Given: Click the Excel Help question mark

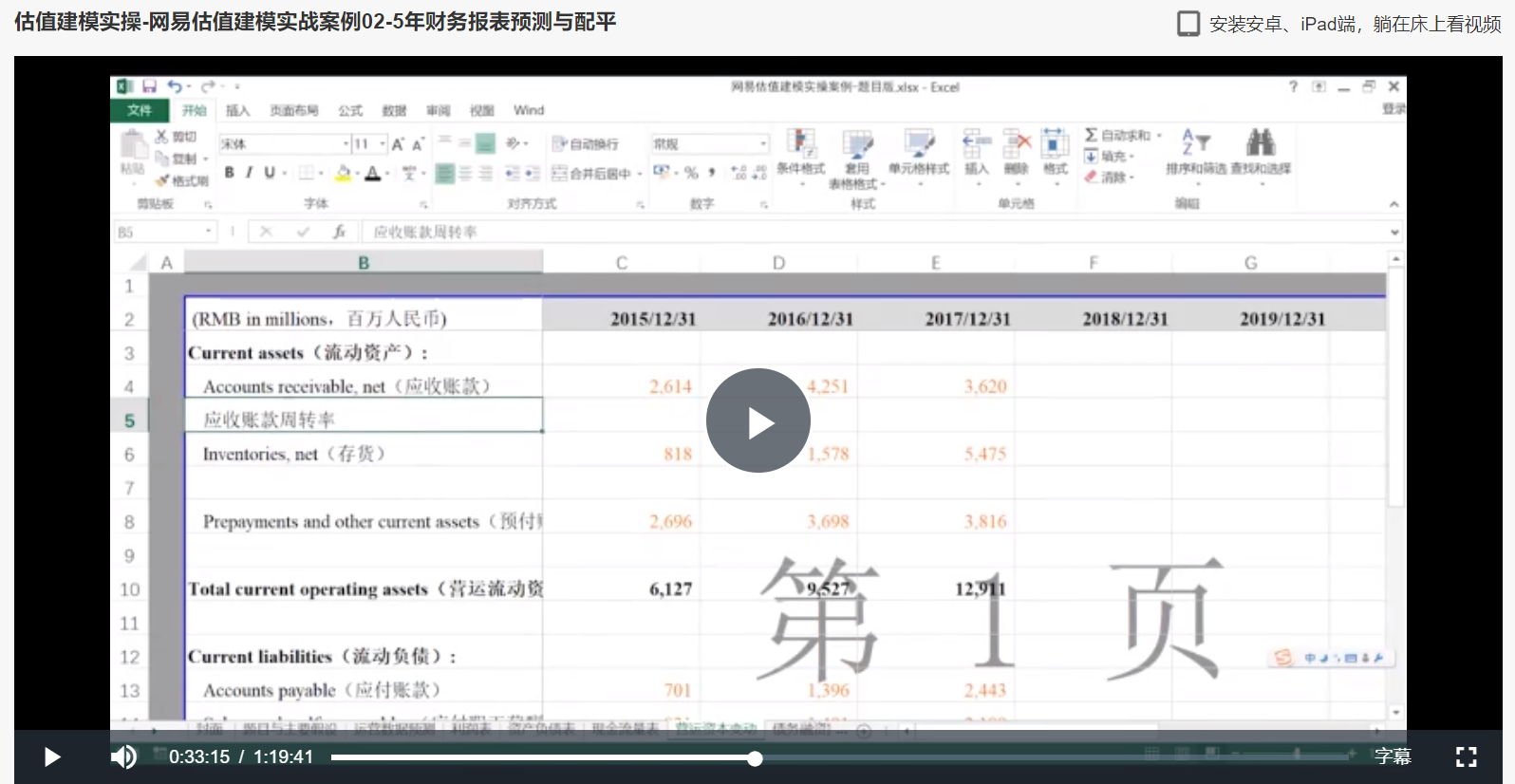Looking at the screenshot, I should click(x=1293, y=86).
